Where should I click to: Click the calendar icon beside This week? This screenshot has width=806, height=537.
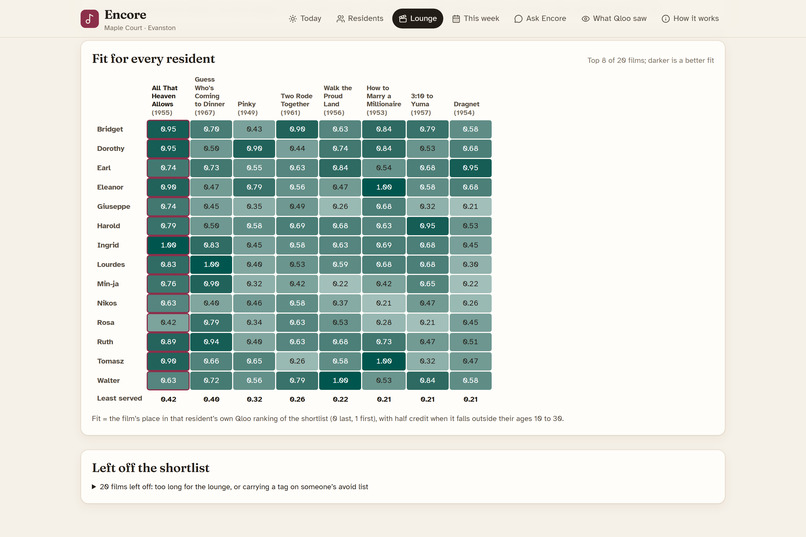[x=456, y=19]
